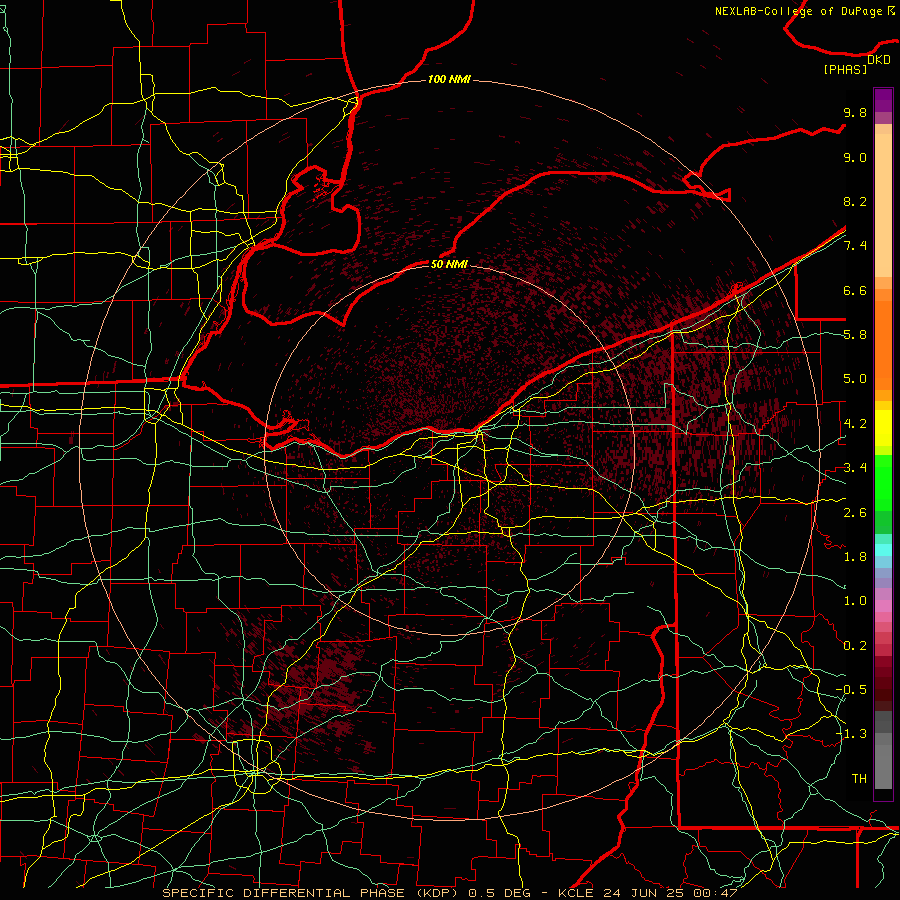
Task: Click the 4.2 value on the color scale
Action: coord(855,424)
